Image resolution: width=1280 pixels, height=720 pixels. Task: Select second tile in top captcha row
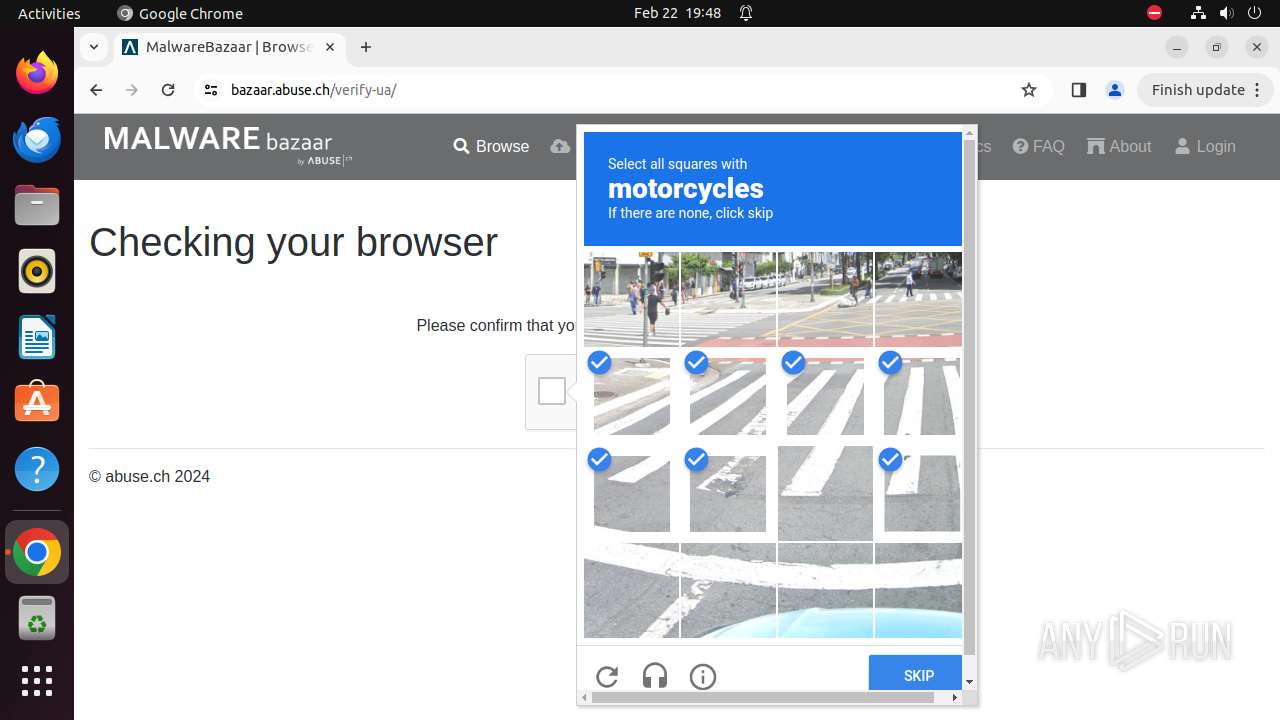(x=728, y=299)
